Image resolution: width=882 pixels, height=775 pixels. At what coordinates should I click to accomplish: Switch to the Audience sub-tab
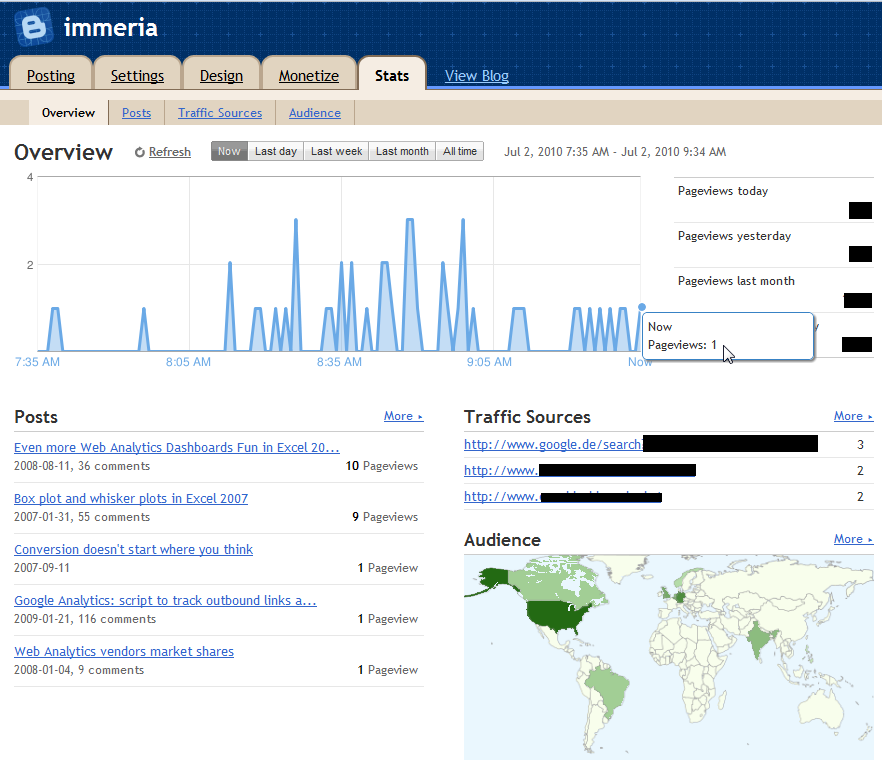(x=314, y=113)
